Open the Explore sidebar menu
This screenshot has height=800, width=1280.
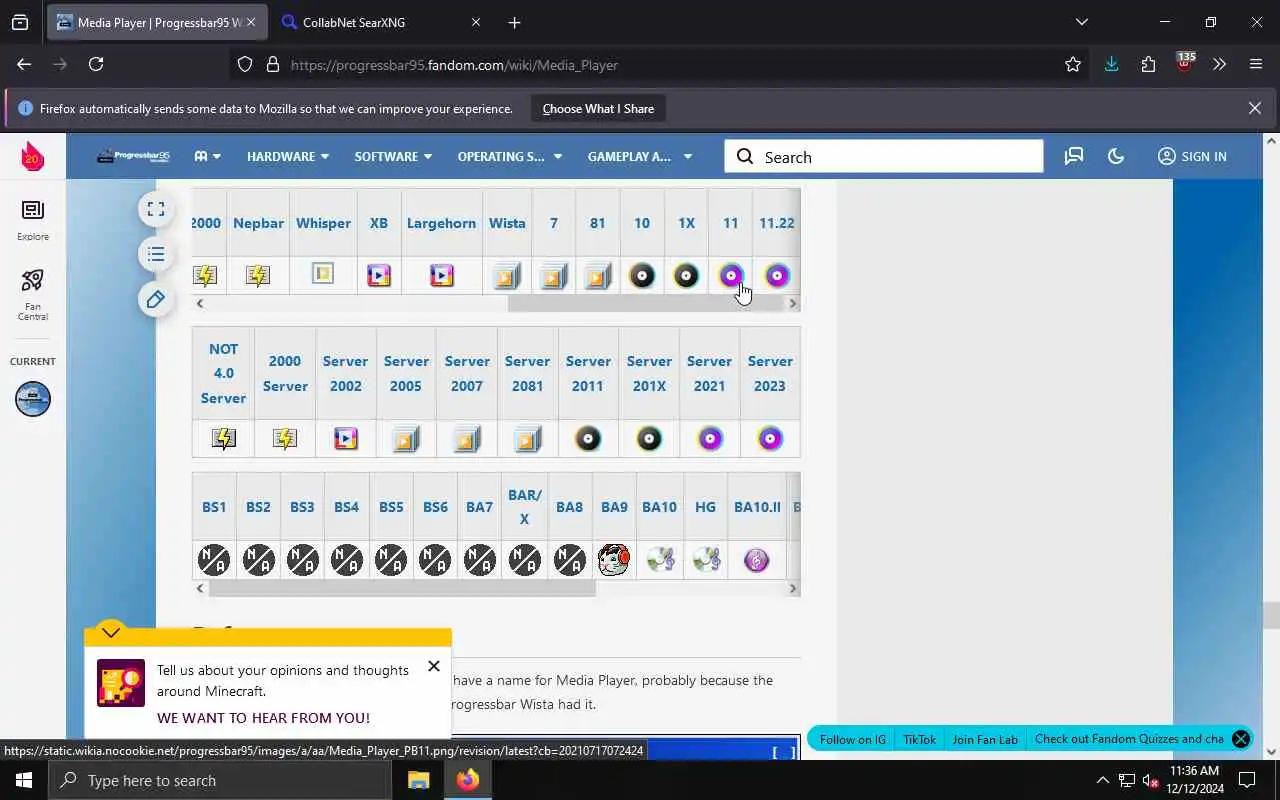[33, 220]
